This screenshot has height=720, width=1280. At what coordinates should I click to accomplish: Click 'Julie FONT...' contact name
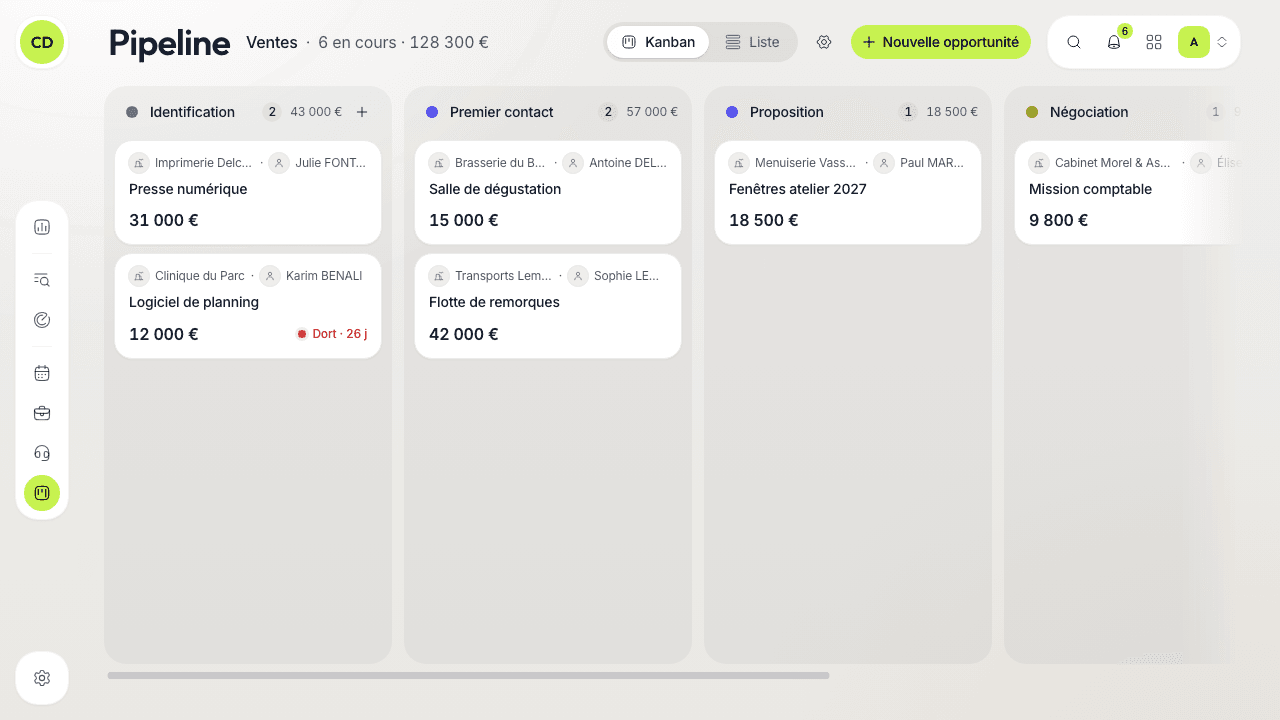(x=330, y=163)
